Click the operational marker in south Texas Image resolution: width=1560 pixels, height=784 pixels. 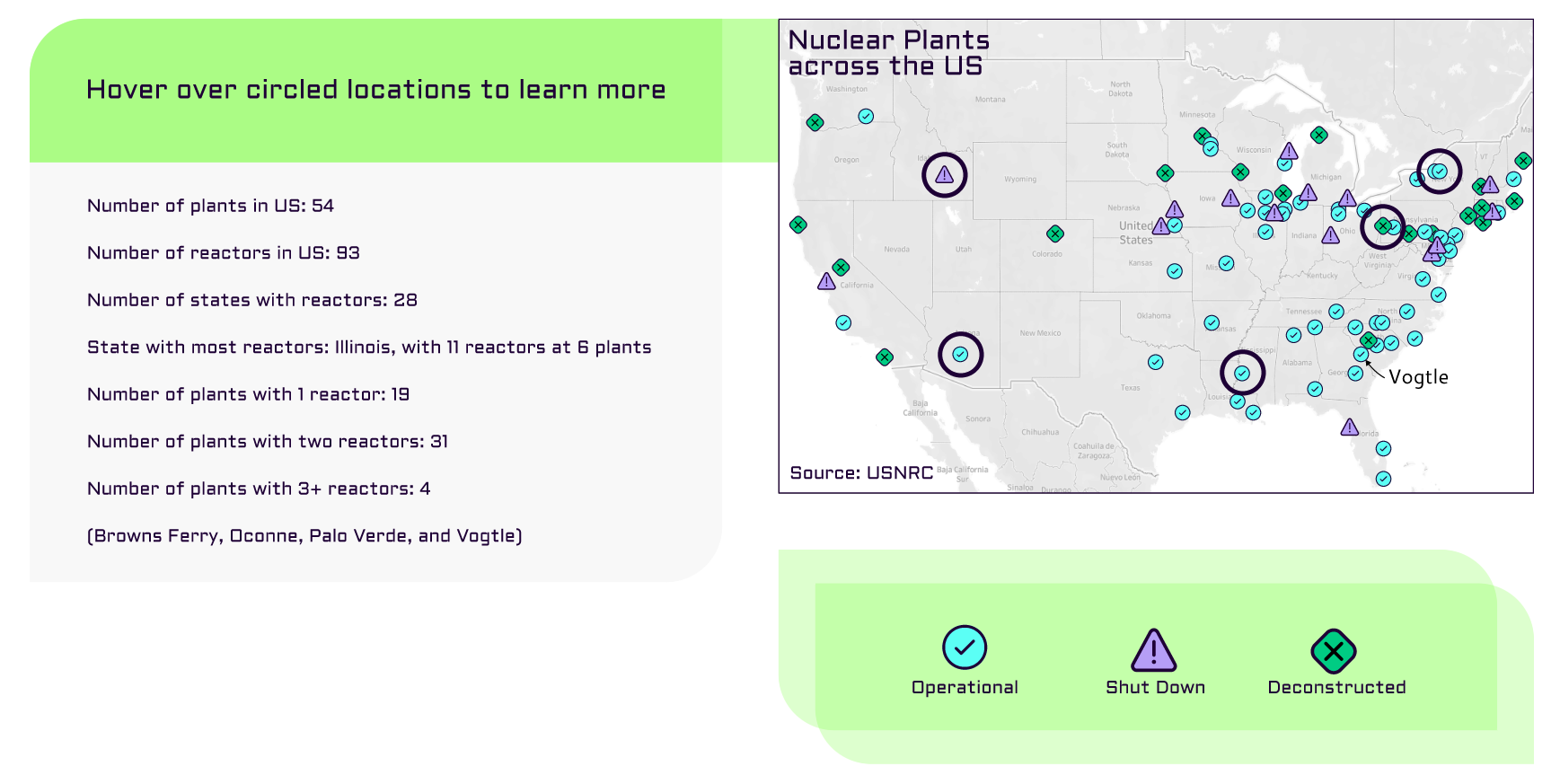click(1183, 412)
